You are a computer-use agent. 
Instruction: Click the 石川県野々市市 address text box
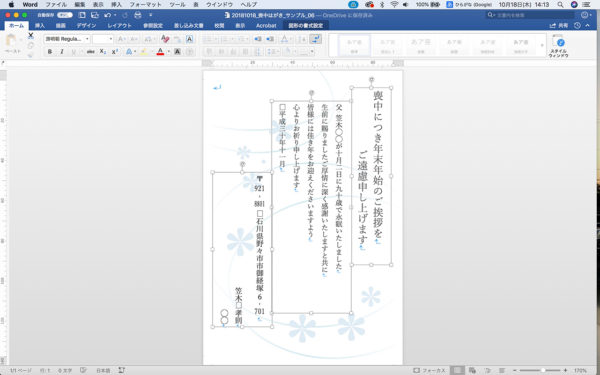pos(242,249)
